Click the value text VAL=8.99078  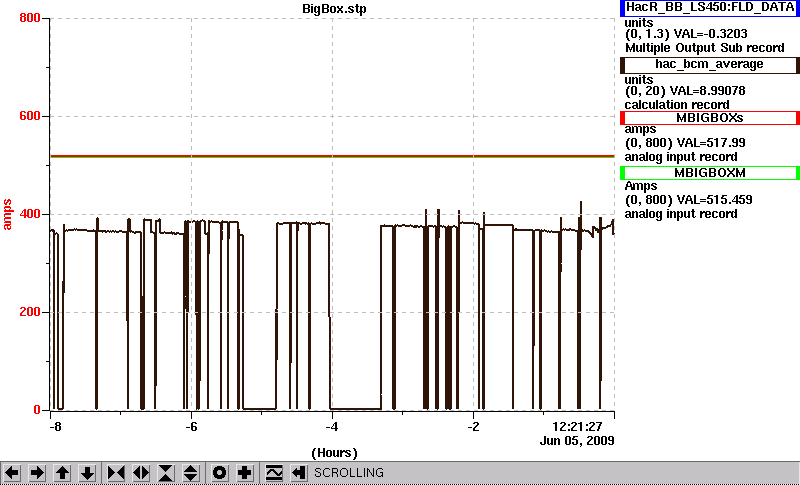(710, 91)
